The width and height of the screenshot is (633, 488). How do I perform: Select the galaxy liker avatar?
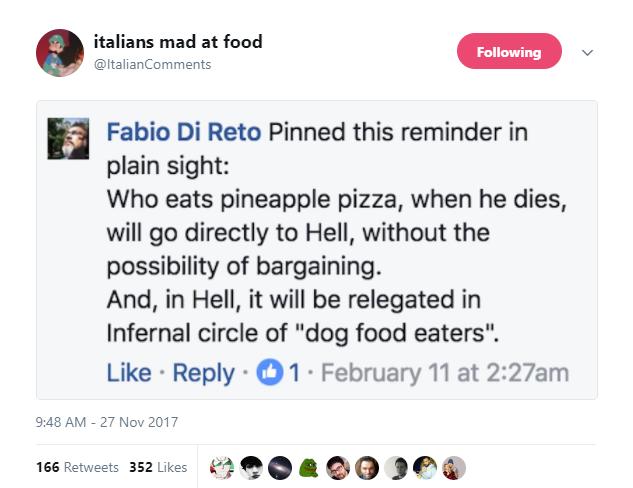282,467
